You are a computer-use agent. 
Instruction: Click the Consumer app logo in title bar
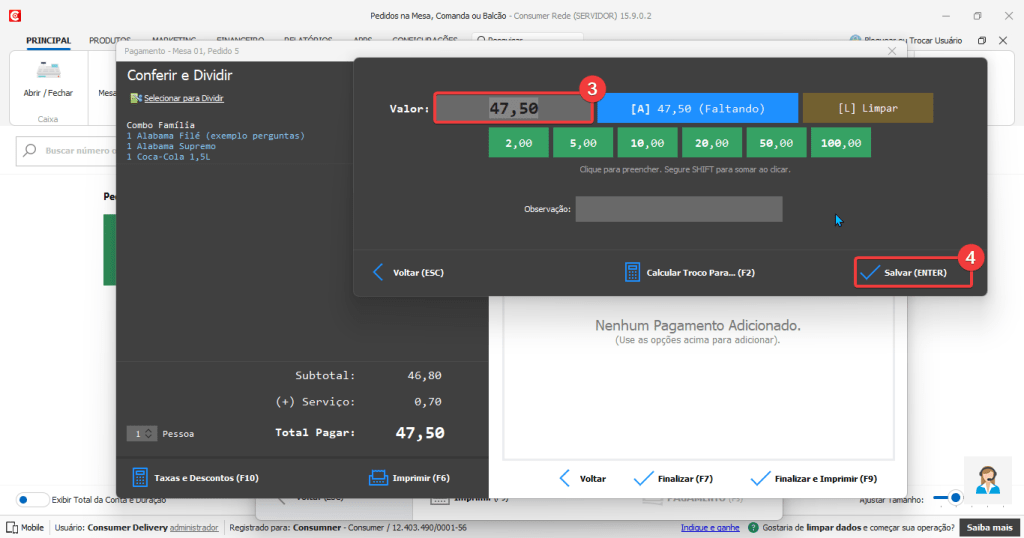[x=13, y=16]
